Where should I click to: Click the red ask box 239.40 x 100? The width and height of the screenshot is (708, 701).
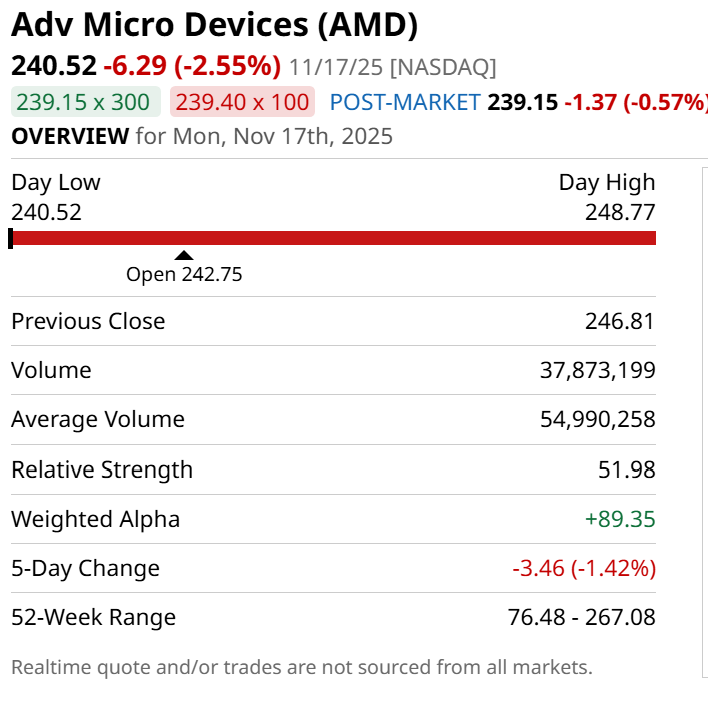pyautogui.click(x=242, y=102)
